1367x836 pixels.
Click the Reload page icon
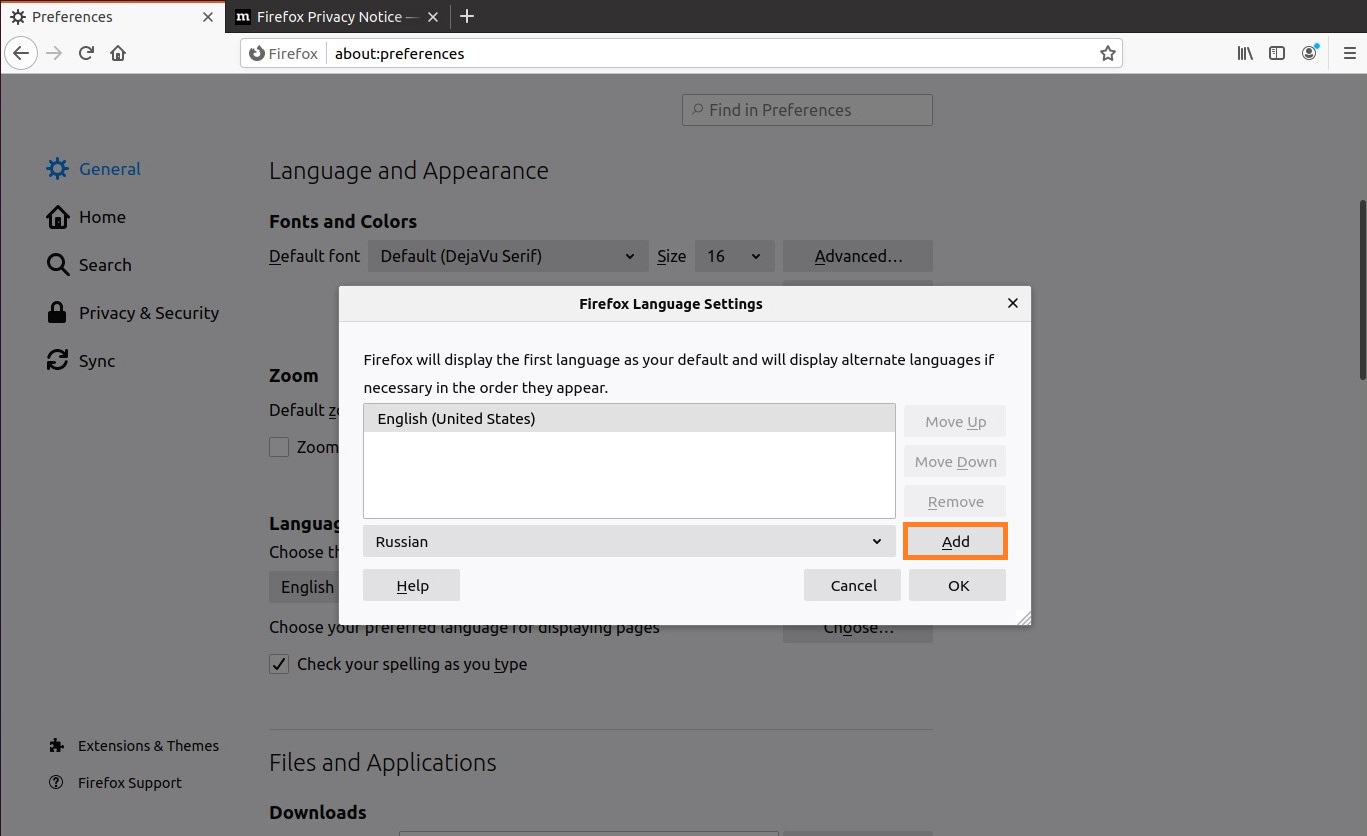pos(87,53)
